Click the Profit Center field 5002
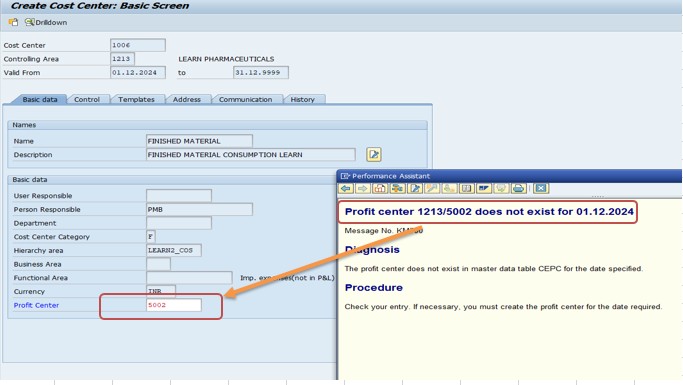 pos(174,305)
